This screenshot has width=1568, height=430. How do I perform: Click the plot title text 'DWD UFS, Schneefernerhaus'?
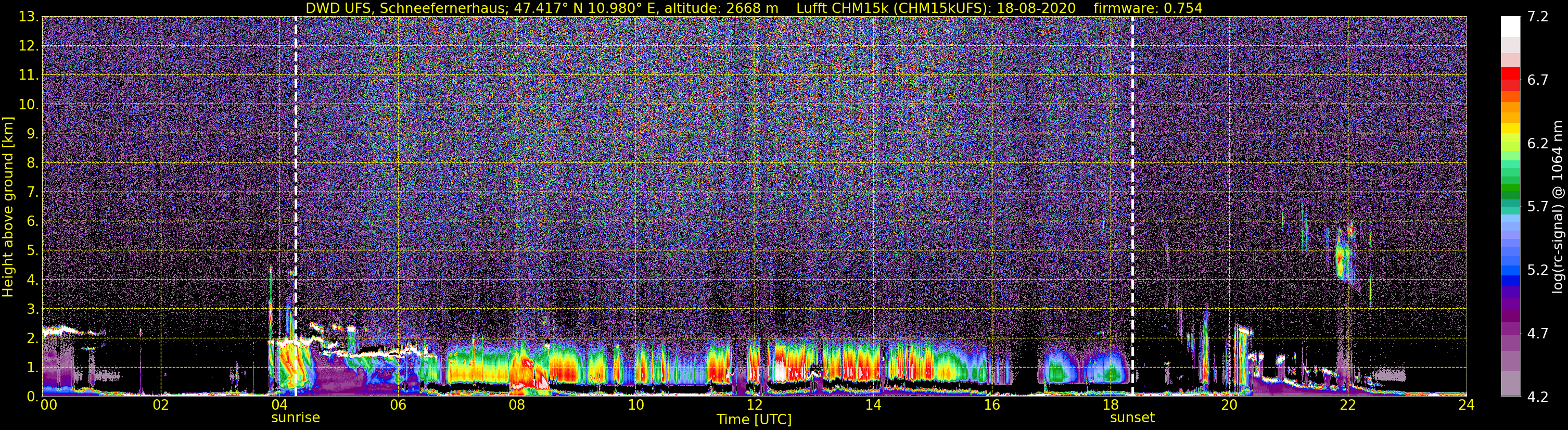coord(405,8)
